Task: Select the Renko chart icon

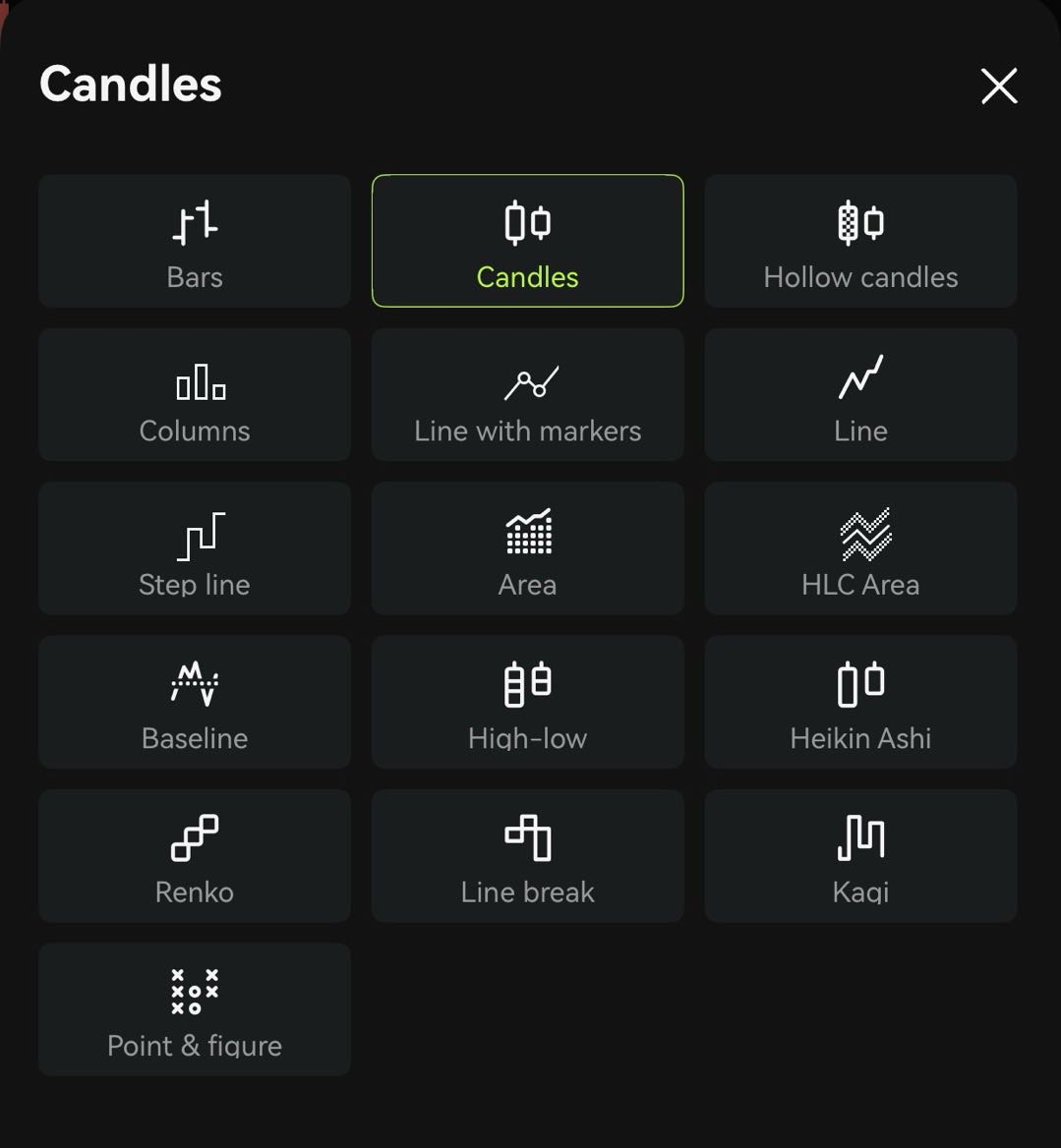Action: point(195,837)
